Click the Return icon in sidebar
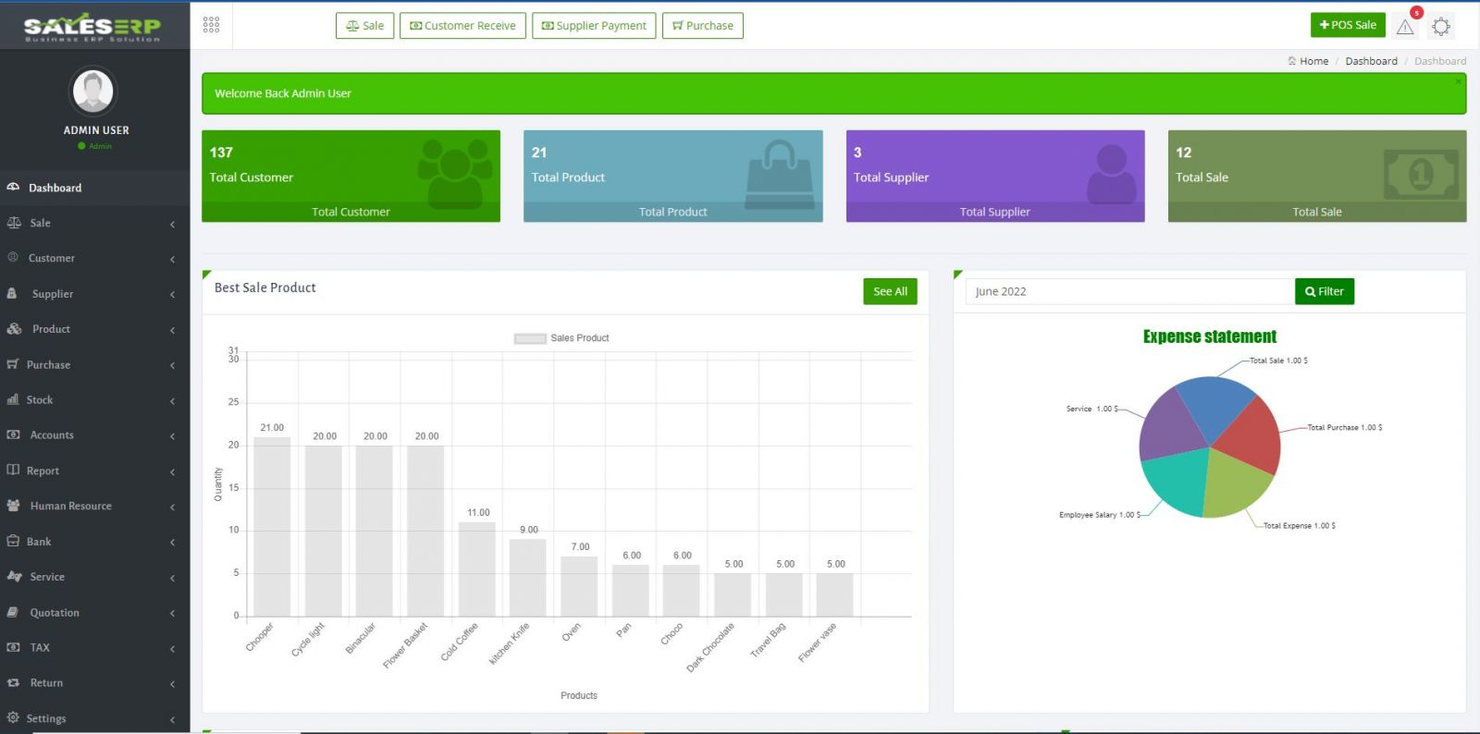 click(14, 682)
